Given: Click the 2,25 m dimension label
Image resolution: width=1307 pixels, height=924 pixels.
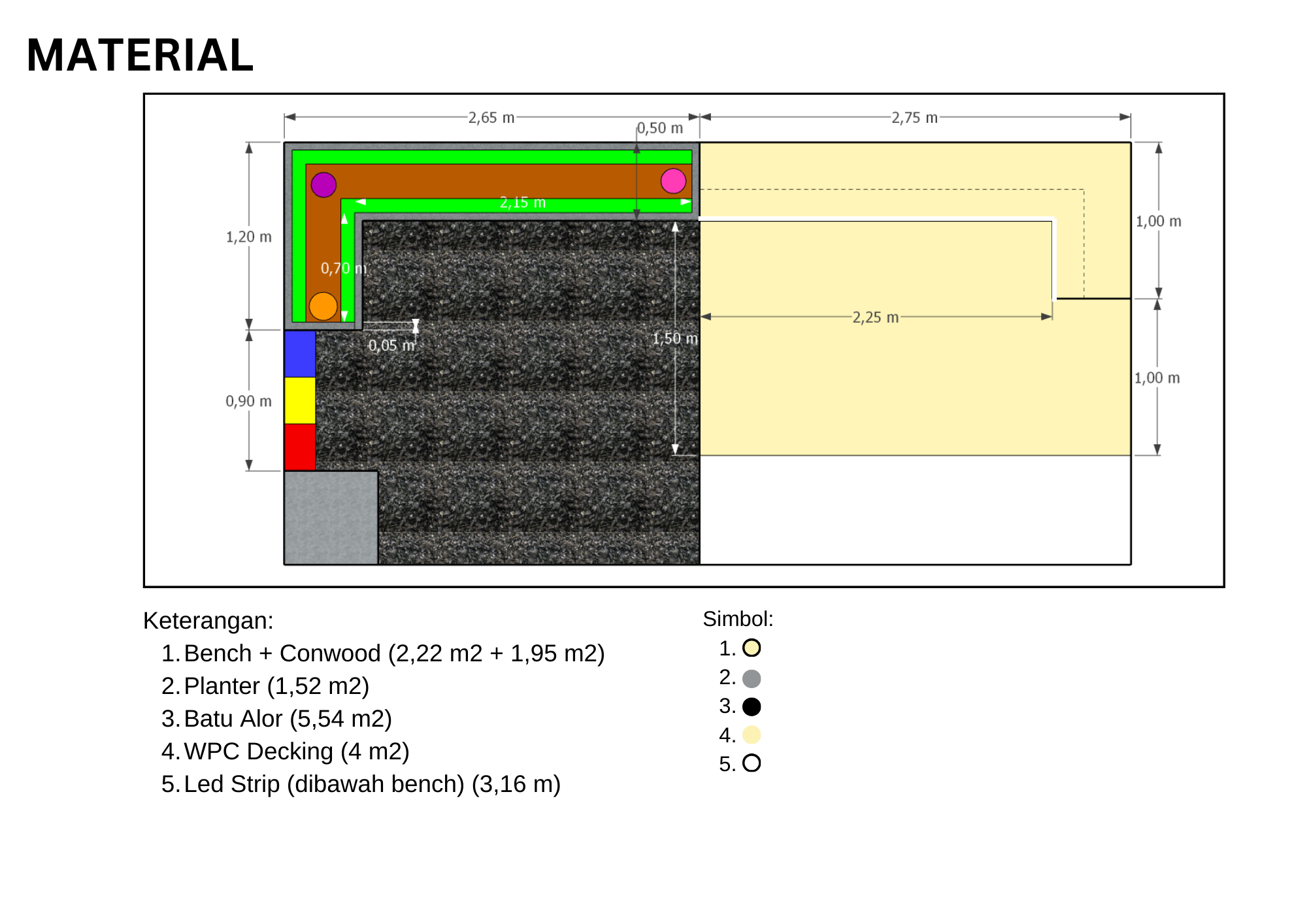Looking at the screenshot, I should (x=876, y=318).
